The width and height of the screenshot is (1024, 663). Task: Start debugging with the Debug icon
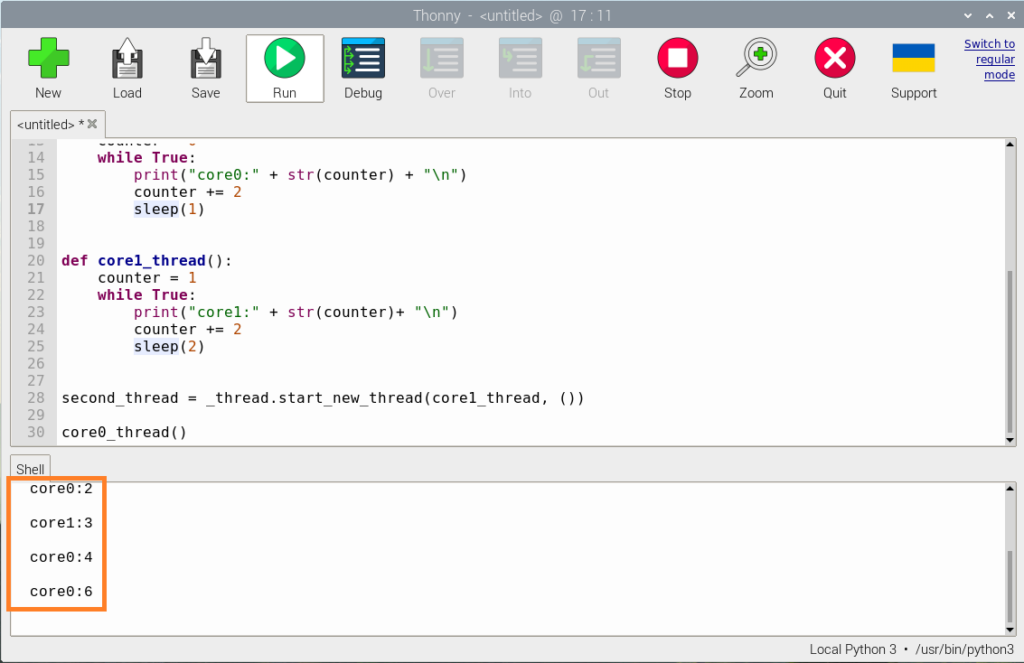(363, 68)
